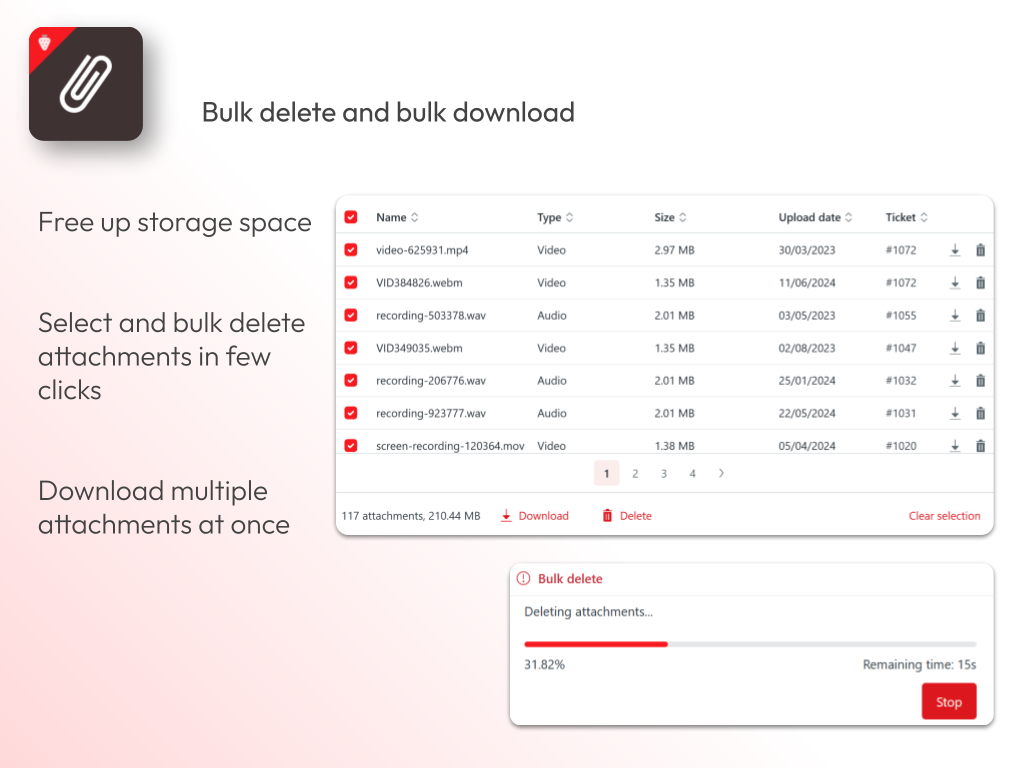This screenshot has width=1024, height=768.
Task: Delete screen-recording-120364.mov using its trash icon
Action: [x=981, y=445]
